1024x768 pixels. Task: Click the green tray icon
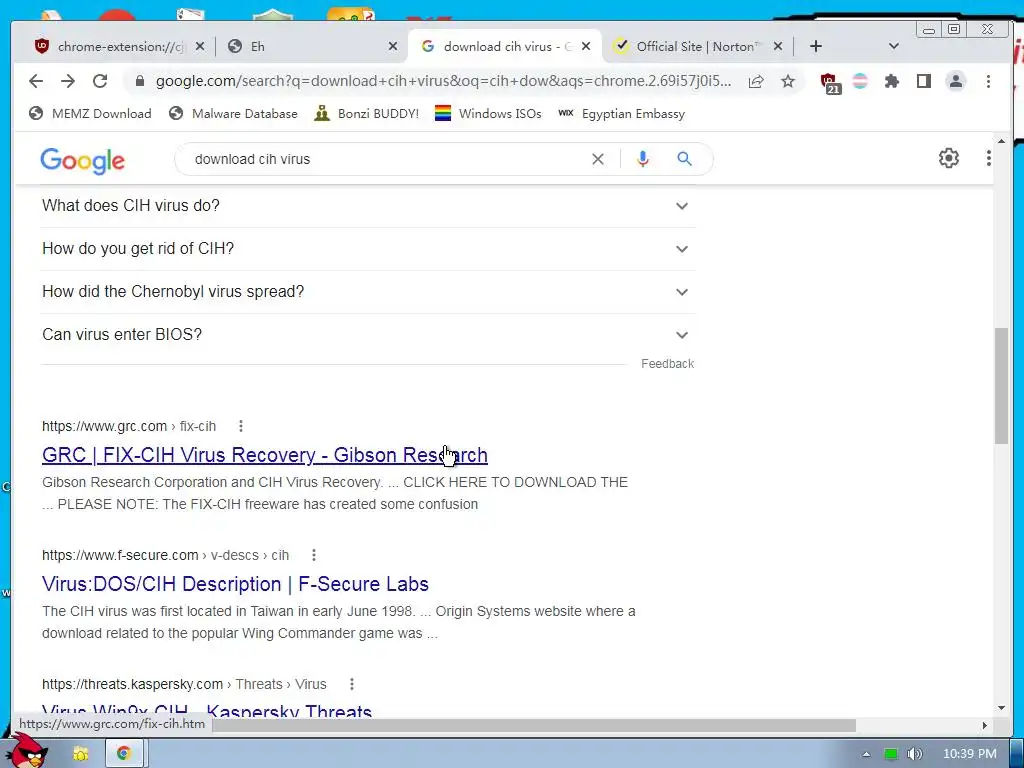[890, 754]
